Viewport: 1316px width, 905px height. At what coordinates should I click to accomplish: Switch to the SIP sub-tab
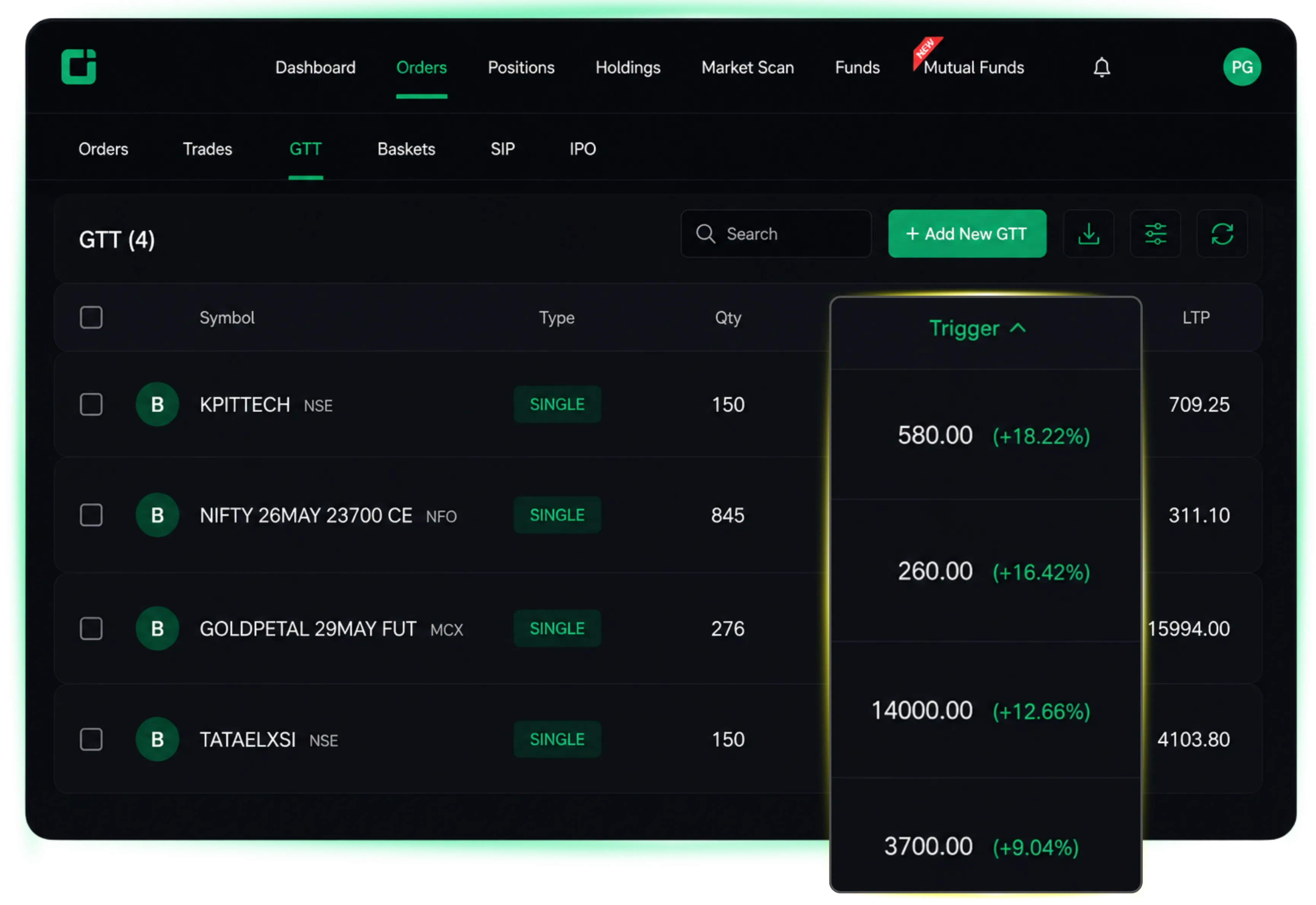[502, 149]
